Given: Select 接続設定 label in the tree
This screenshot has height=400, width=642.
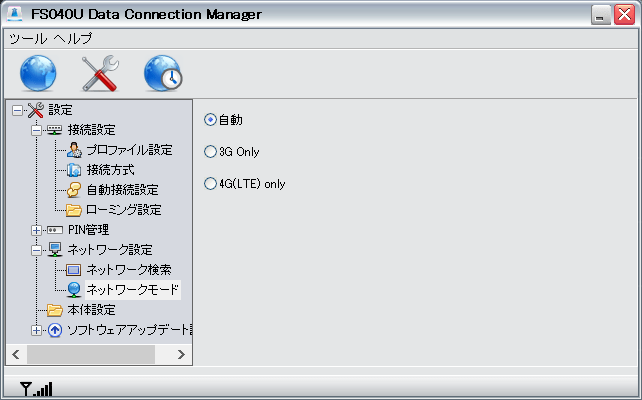Looking at the screenshot, I should click(x=91, y=130).
